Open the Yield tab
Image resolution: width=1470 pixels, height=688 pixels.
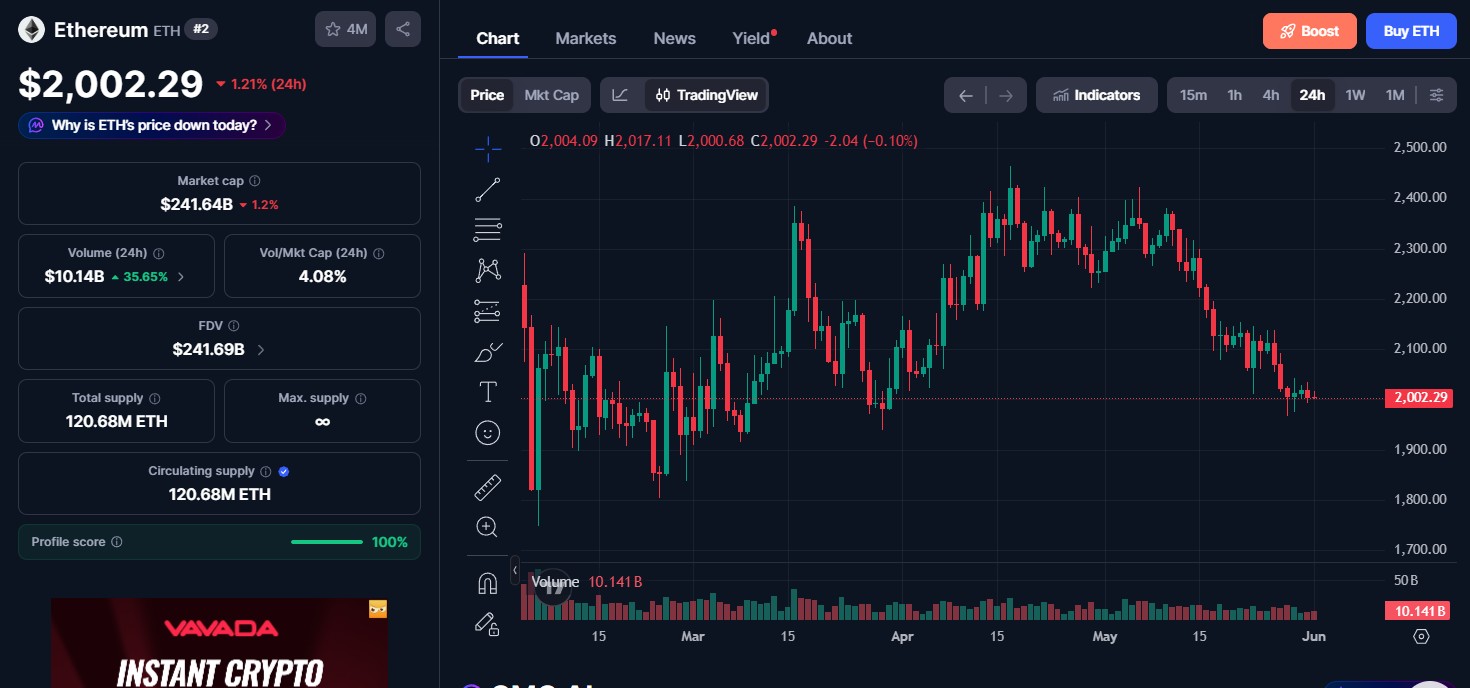(x=752, y=38)
